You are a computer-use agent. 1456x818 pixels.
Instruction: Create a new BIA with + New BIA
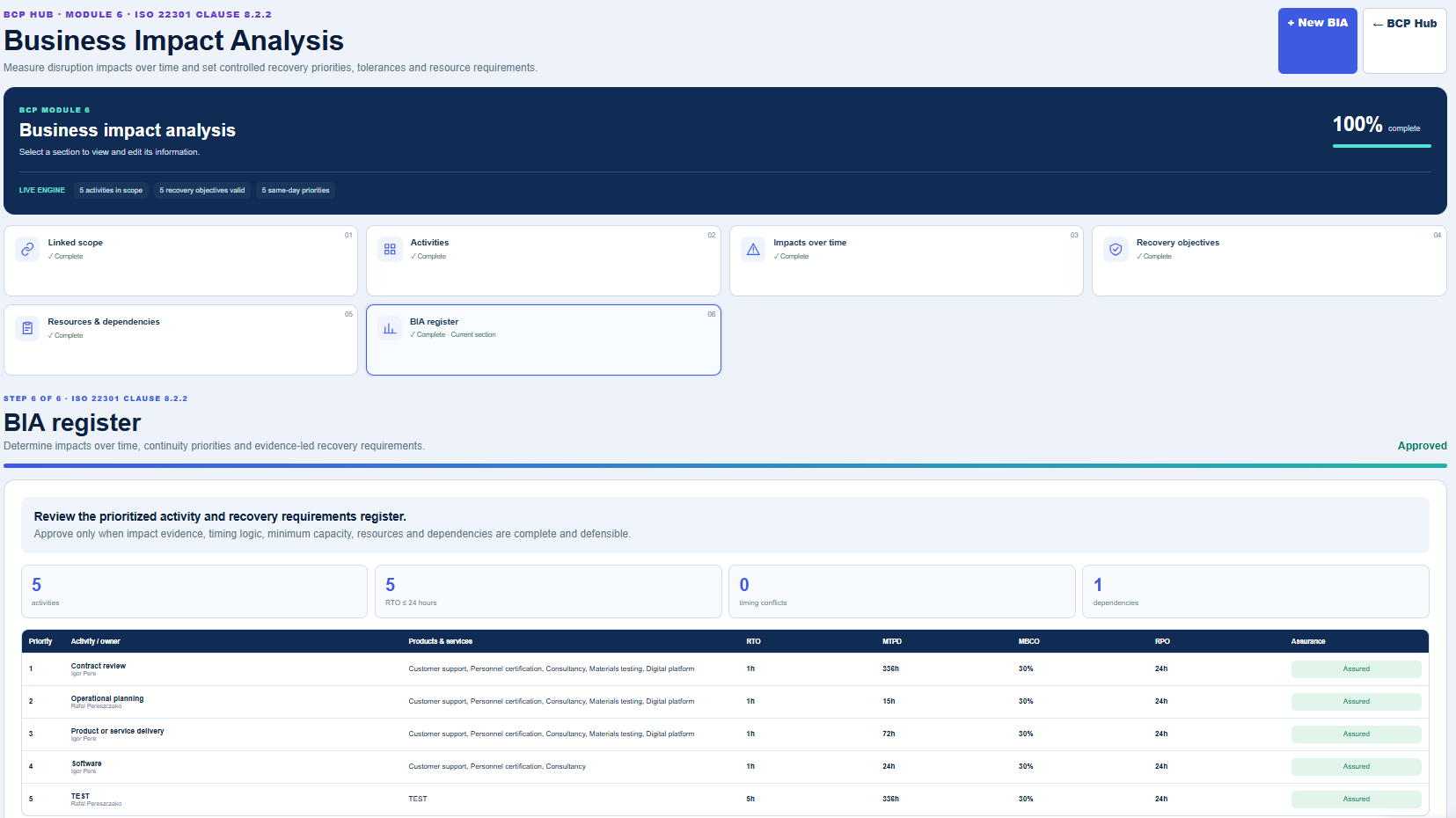(x=1317, y=40)
